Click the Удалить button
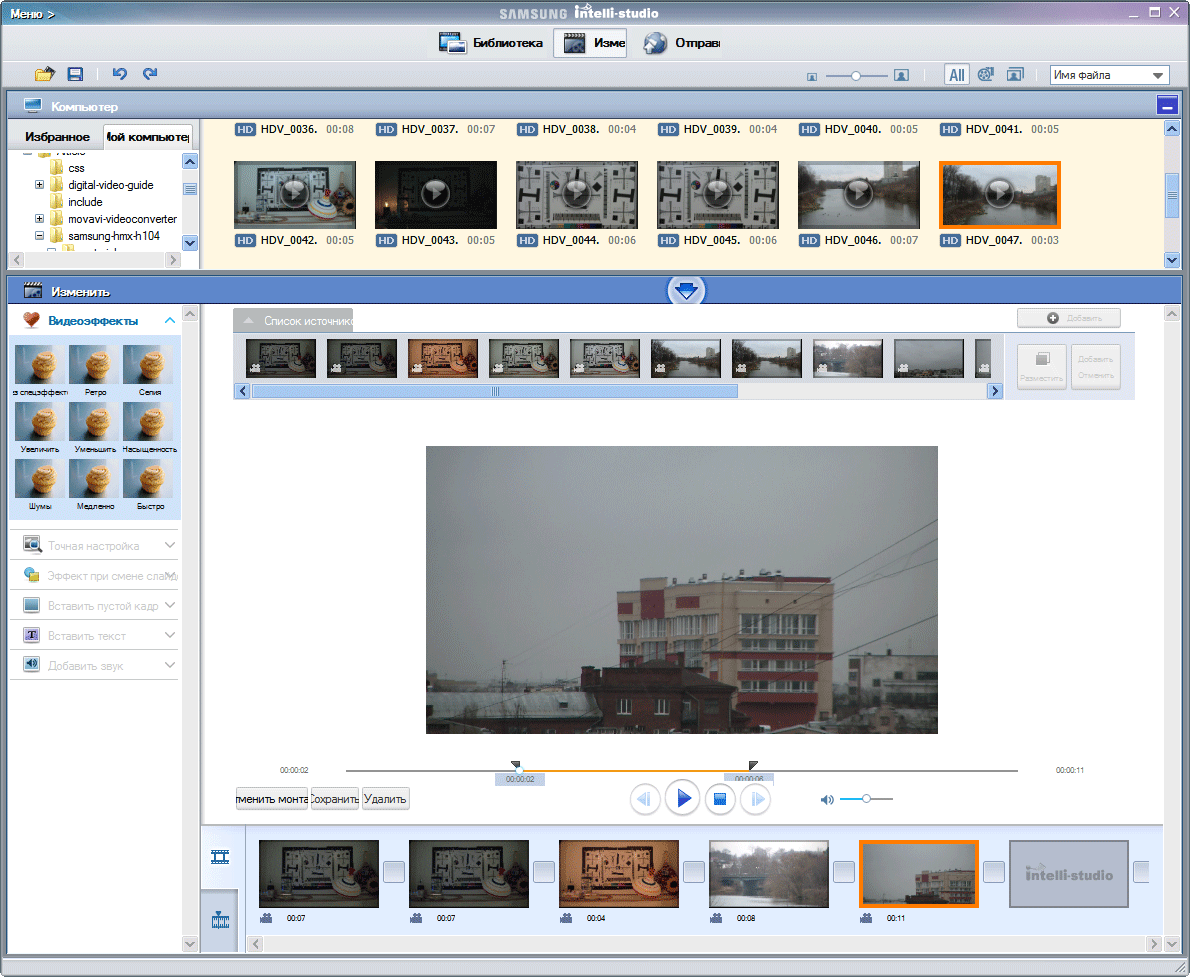 386,799
